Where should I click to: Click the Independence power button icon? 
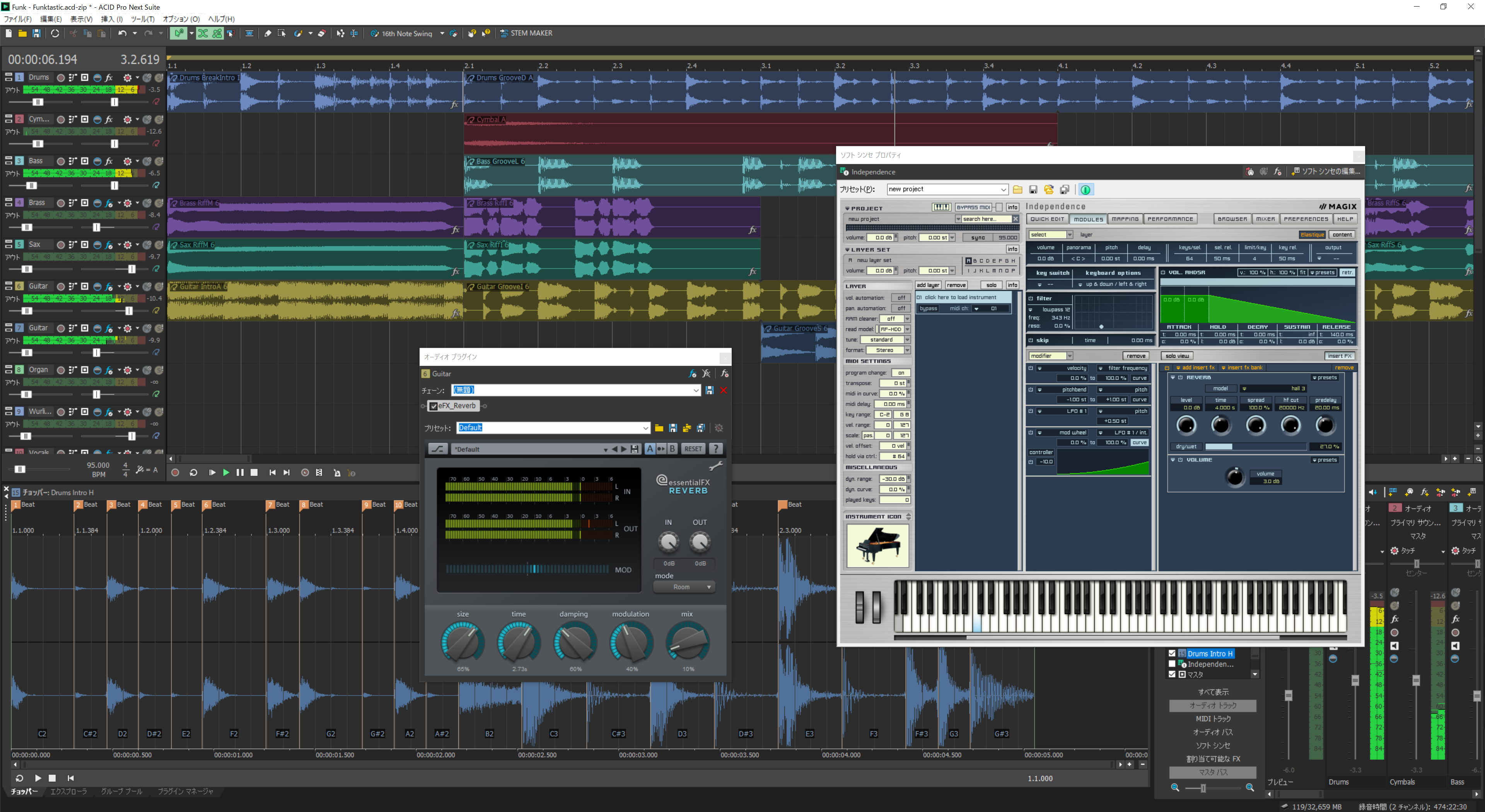[1086, 189]
